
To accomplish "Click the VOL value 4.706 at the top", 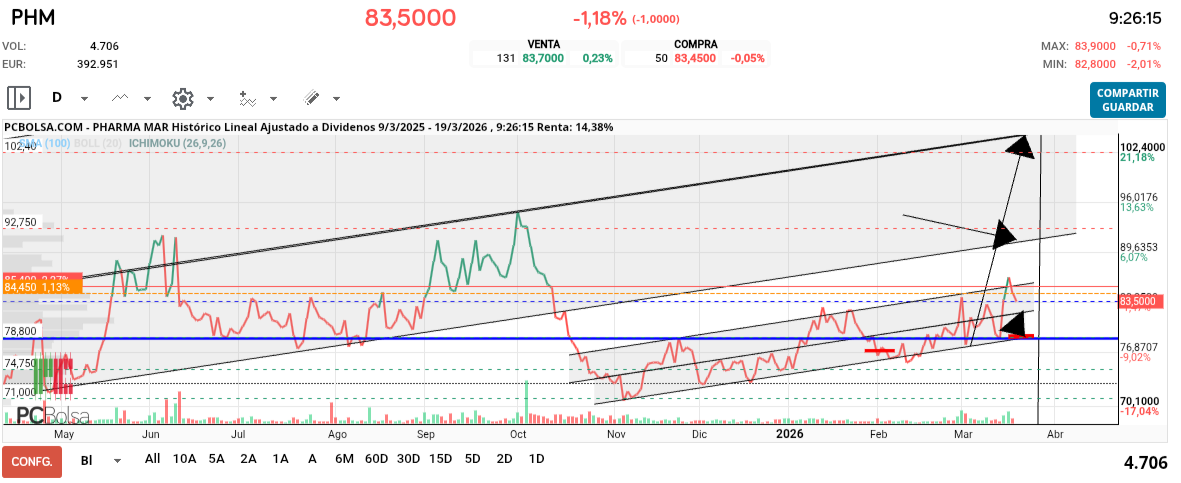I will 104,46.
